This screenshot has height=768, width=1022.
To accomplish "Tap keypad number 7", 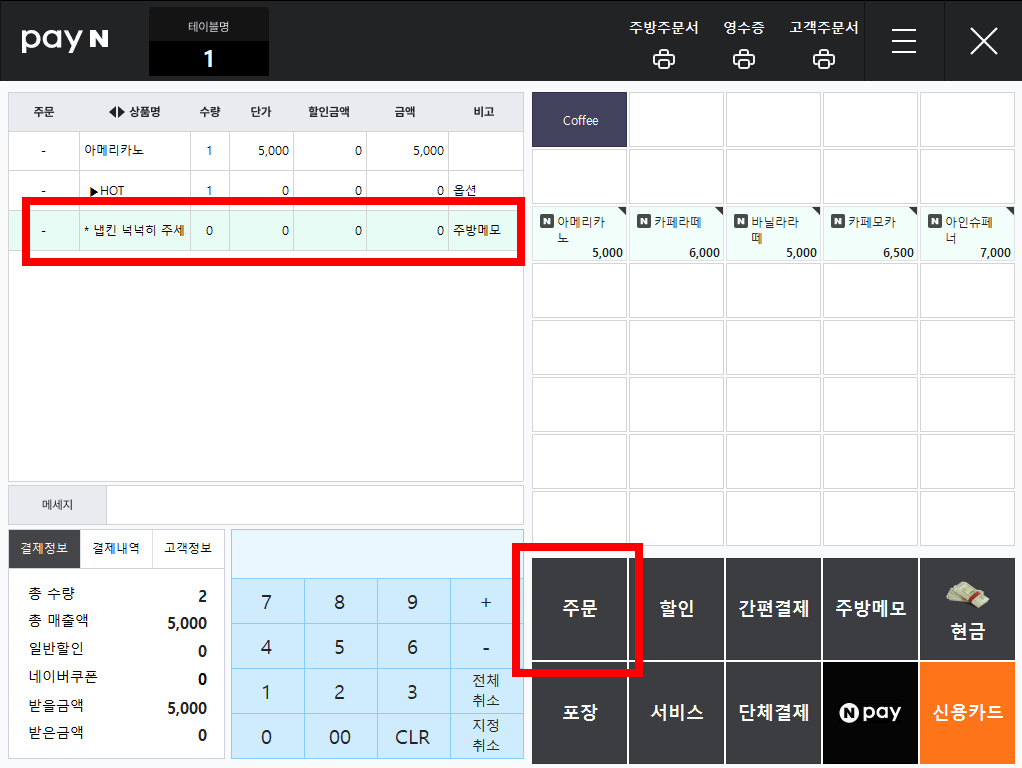I will tap(267, 602).
